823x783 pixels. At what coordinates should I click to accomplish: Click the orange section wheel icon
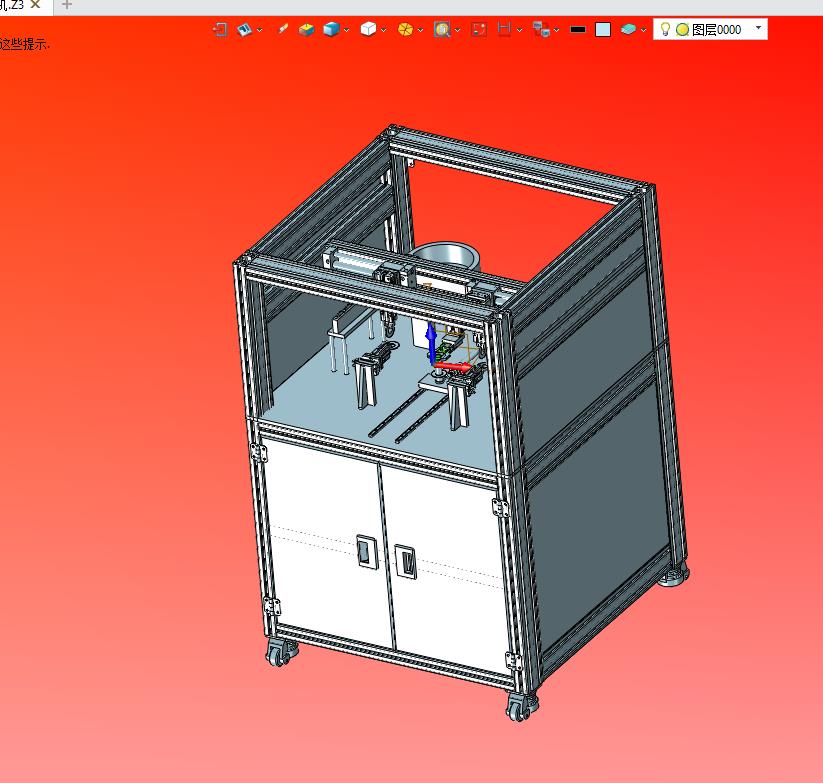405,29
